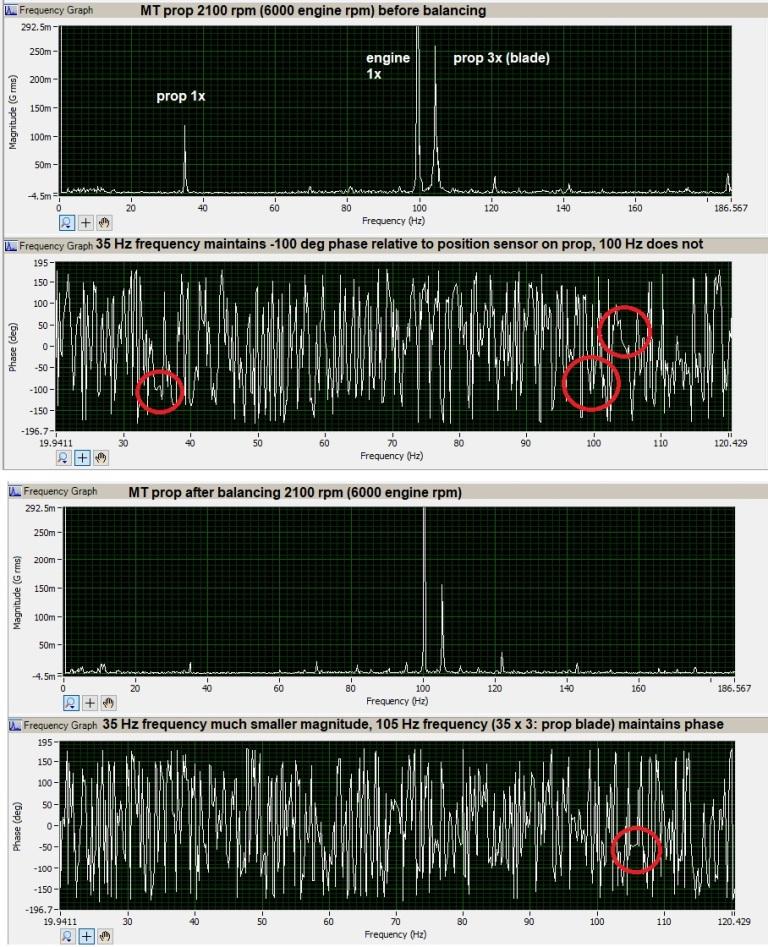Select pan hand tool under before-balancing magnitude graph
The image size is (768, 947).
pos(103,222)
